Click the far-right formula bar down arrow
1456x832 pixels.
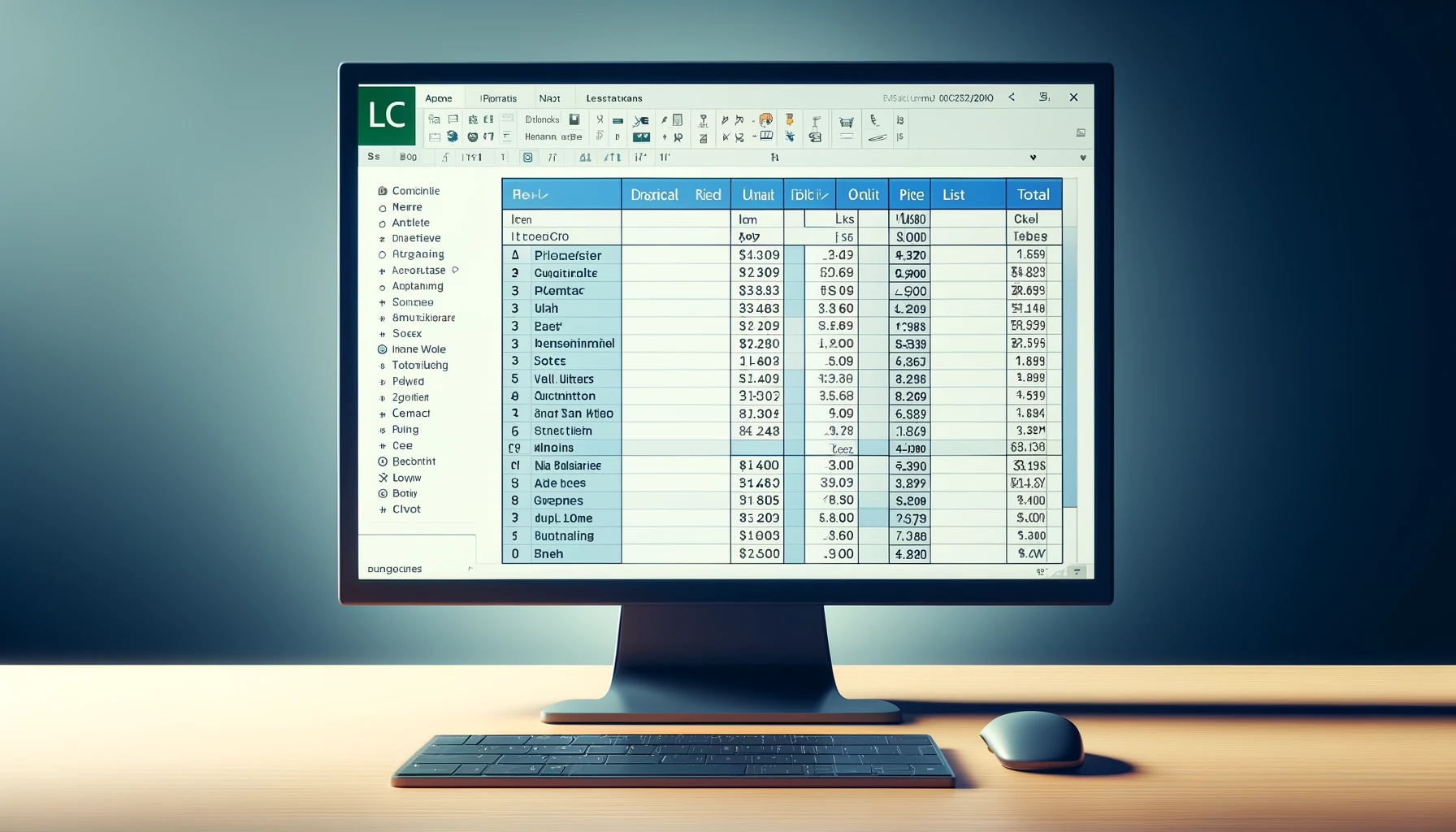(x=1082, y=158)
